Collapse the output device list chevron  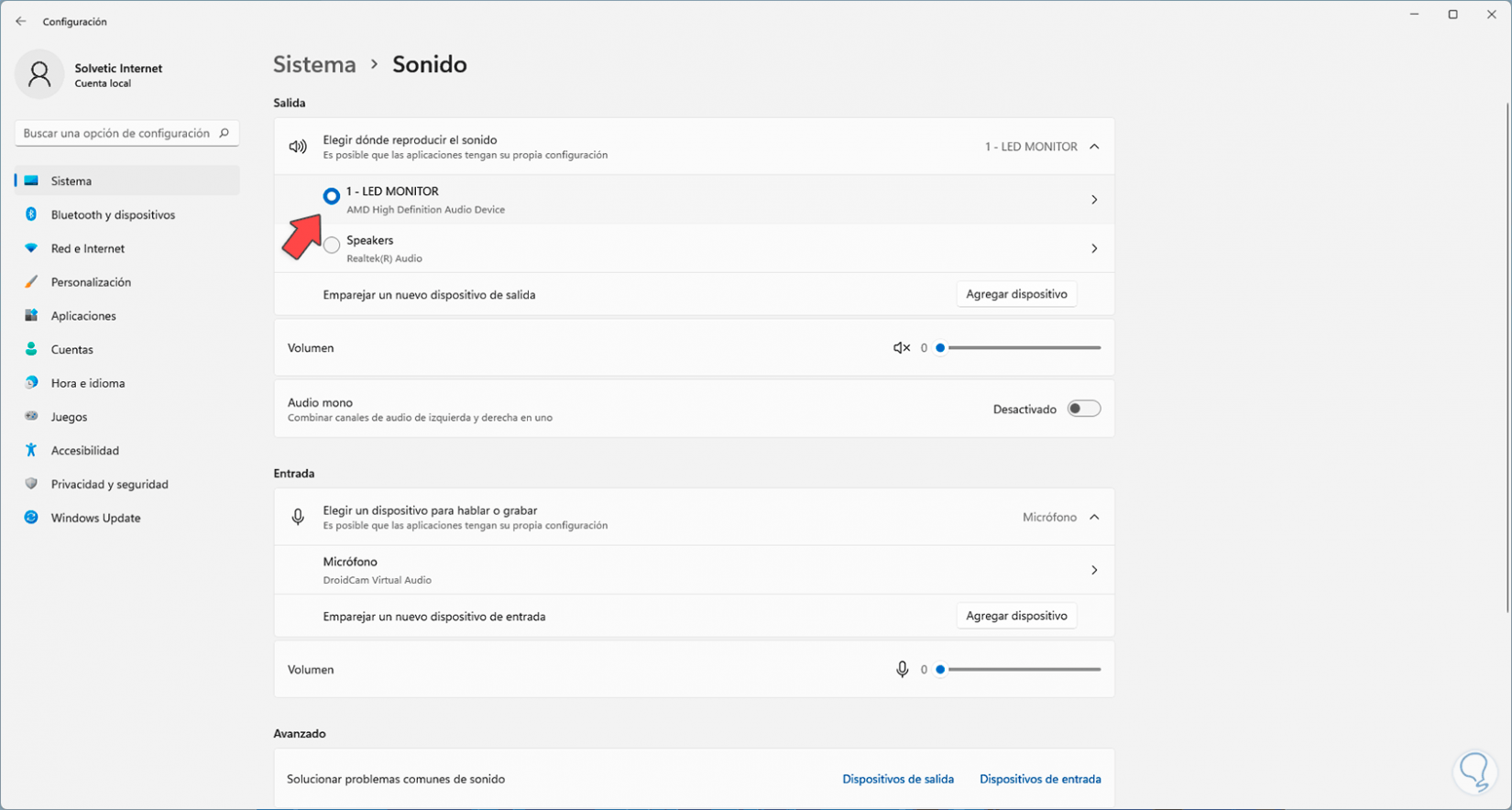(1094, 147)
